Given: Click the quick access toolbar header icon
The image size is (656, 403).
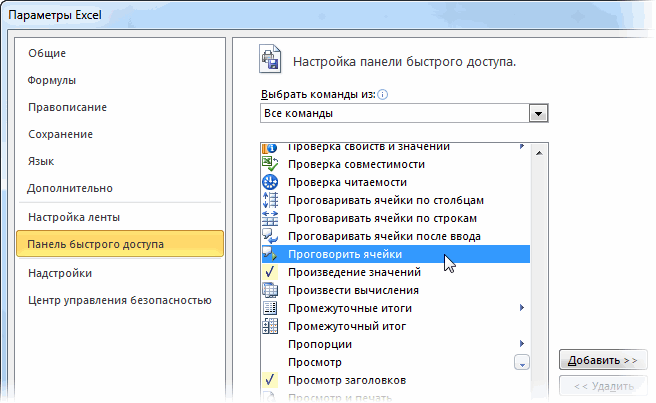Looking at the screenshot, I should pyautogui.click(x=270, y=59).
